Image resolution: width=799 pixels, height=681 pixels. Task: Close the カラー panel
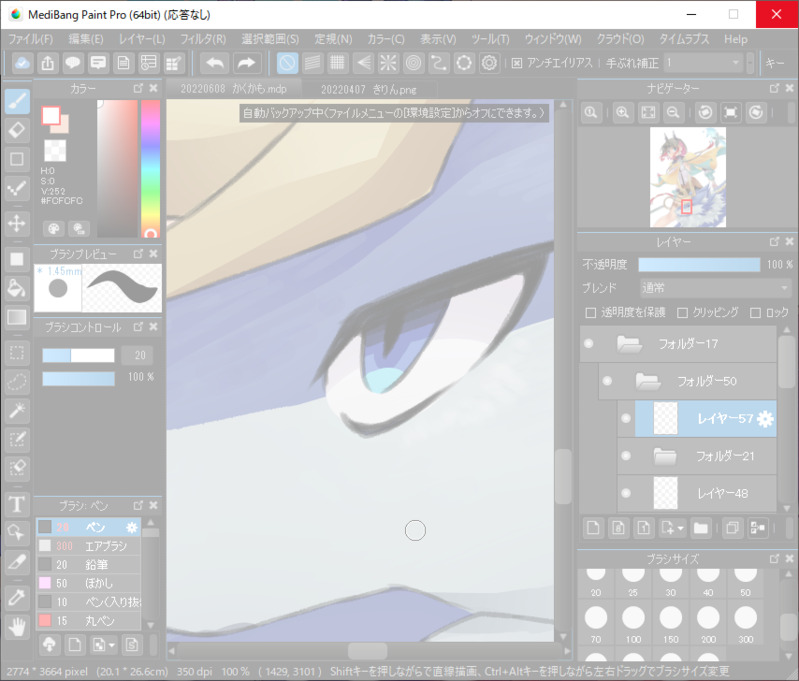point(153,88)
